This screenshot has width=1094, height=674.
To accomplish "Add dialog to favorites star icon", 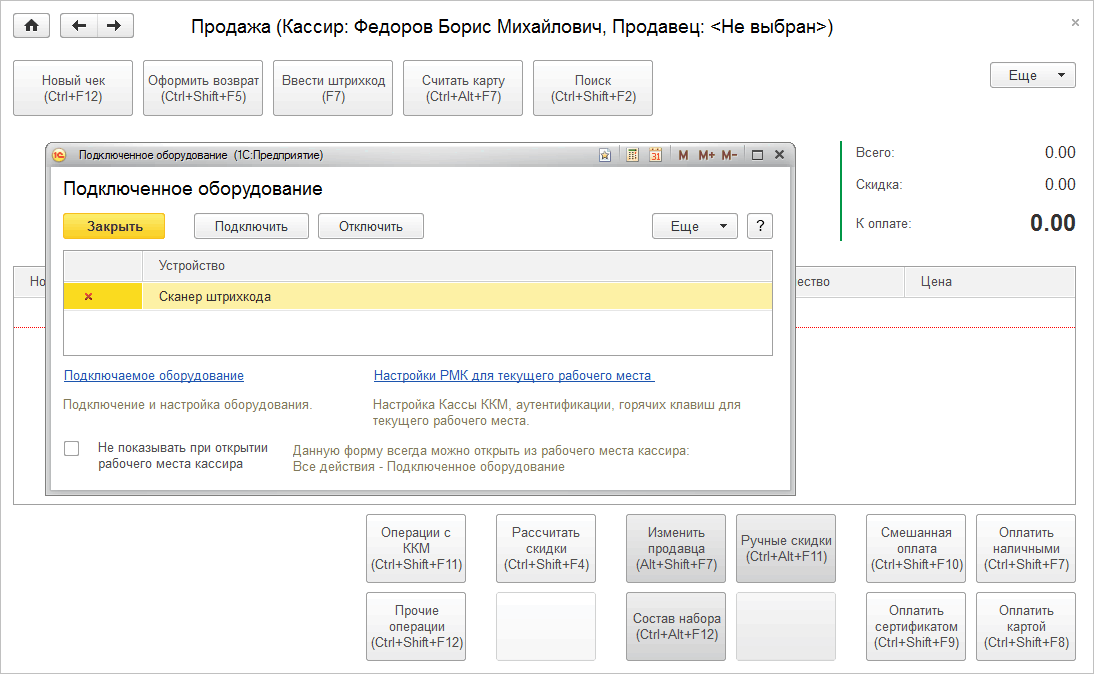I will tap(605, 155).
